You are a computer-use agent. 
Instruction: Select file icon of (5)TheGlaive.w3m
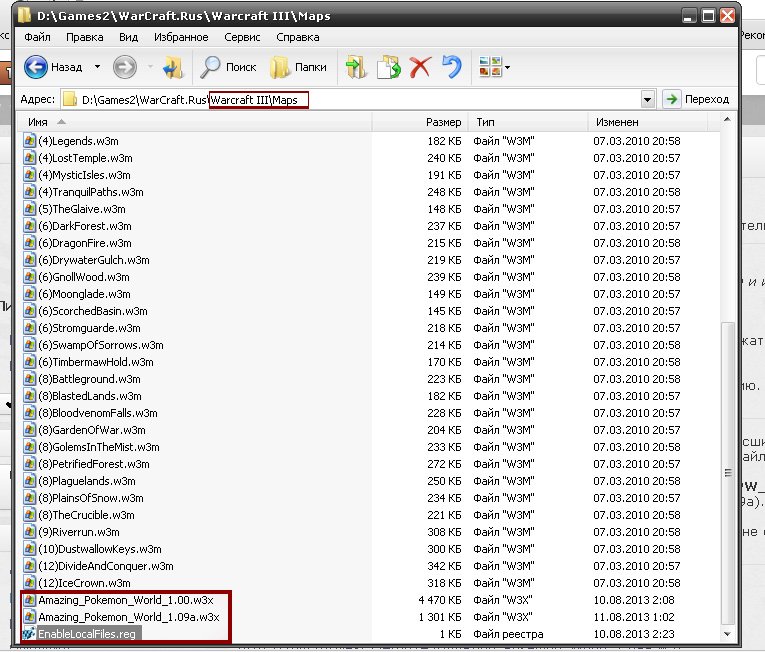(29, 209)
